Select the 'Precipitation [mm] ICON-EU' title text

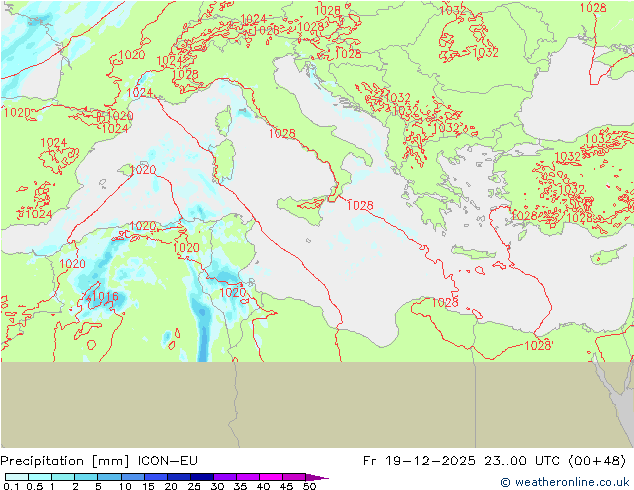99,461
